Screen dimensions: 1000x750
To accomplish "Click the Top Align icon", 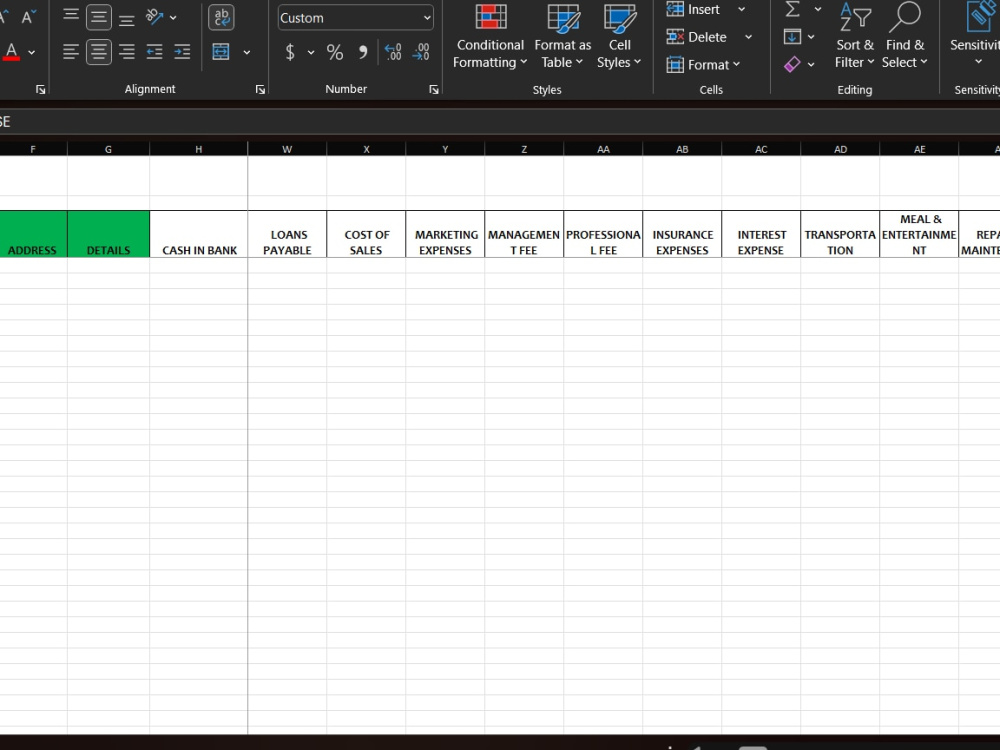I will coord(71,17).
